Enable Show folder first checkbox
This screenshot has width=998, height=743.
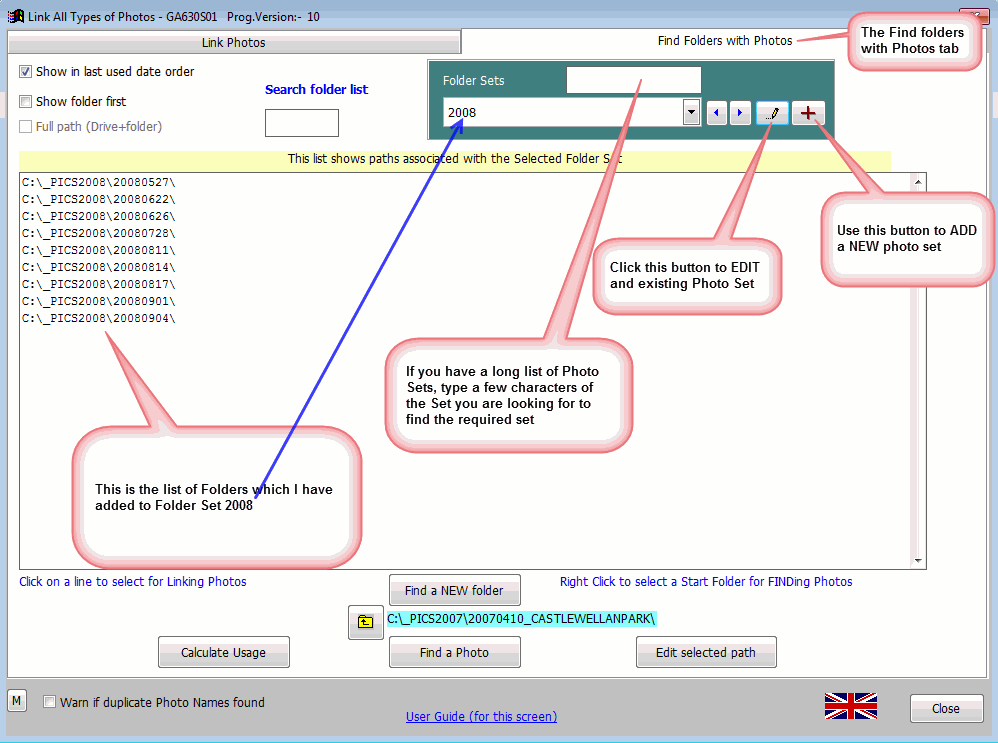[x=25, y=101]
